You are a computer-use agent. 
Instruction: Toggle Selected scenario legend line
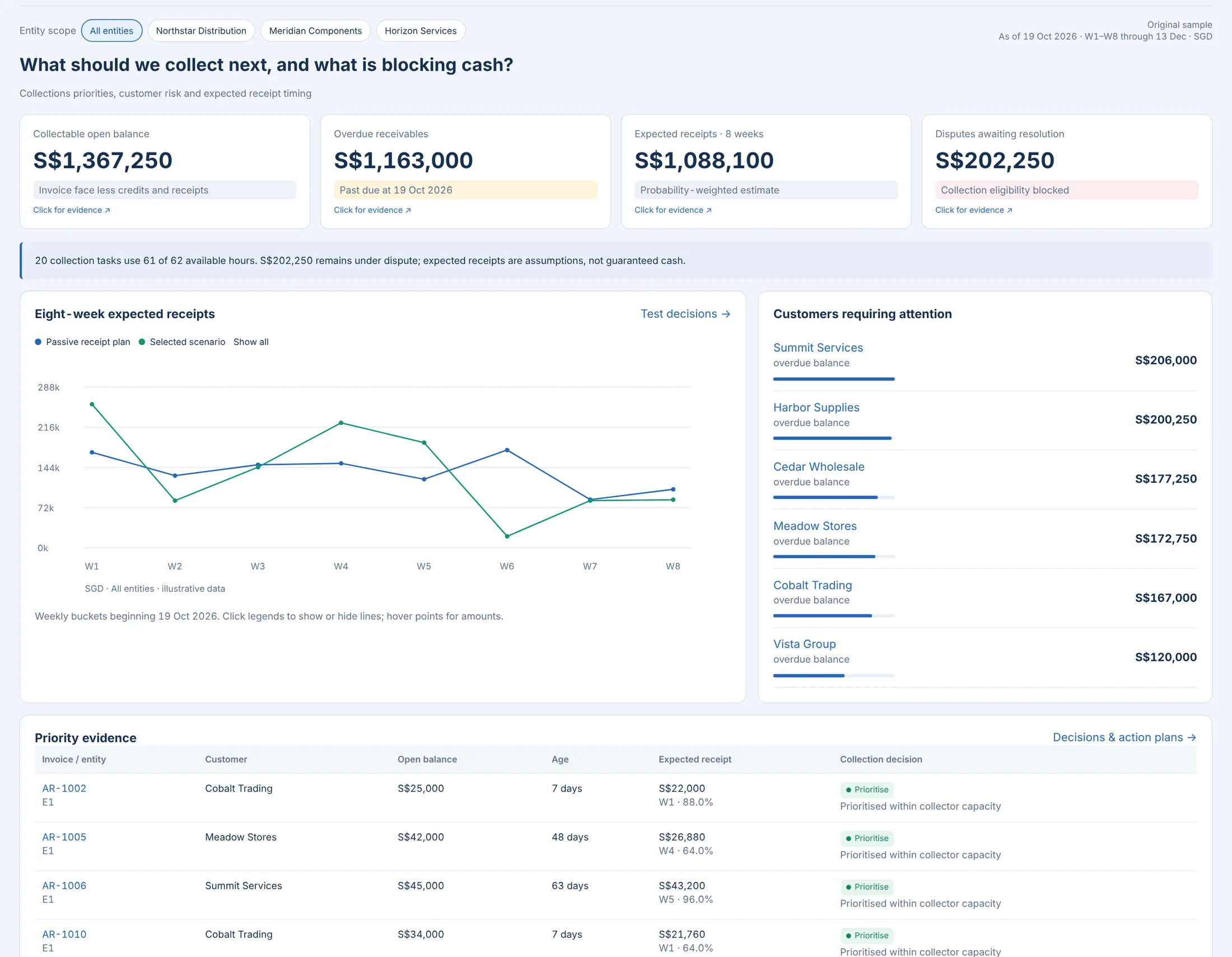[181, 342]
